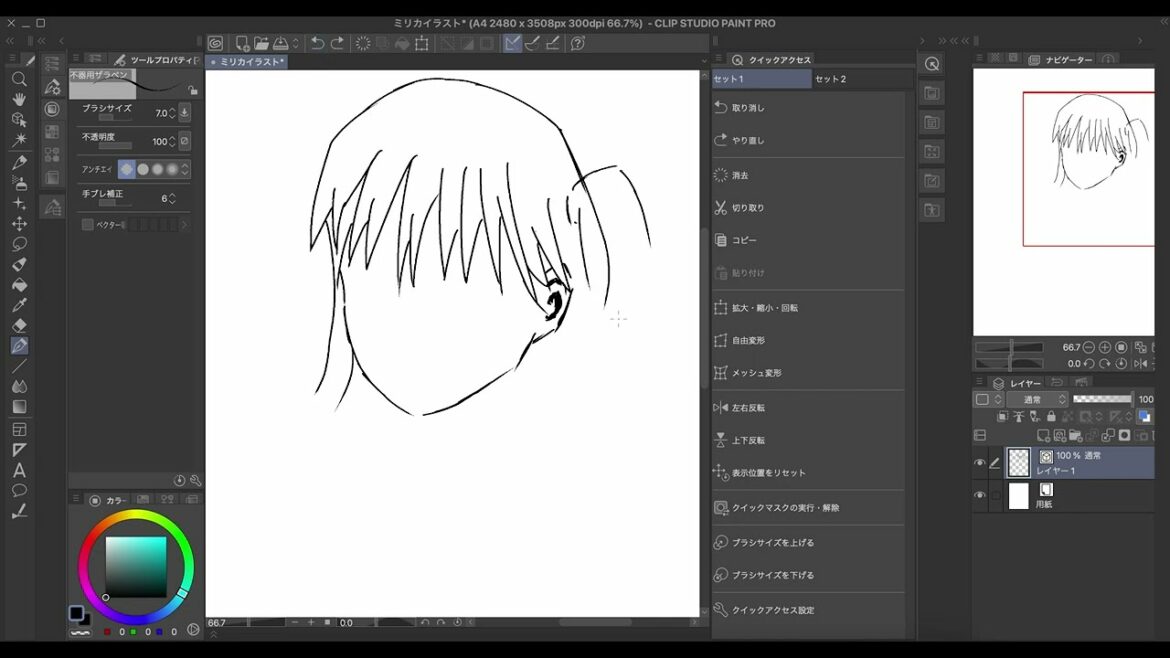
Task: Choose the Eyedropper tool
Action: click(x=19, y=305)
